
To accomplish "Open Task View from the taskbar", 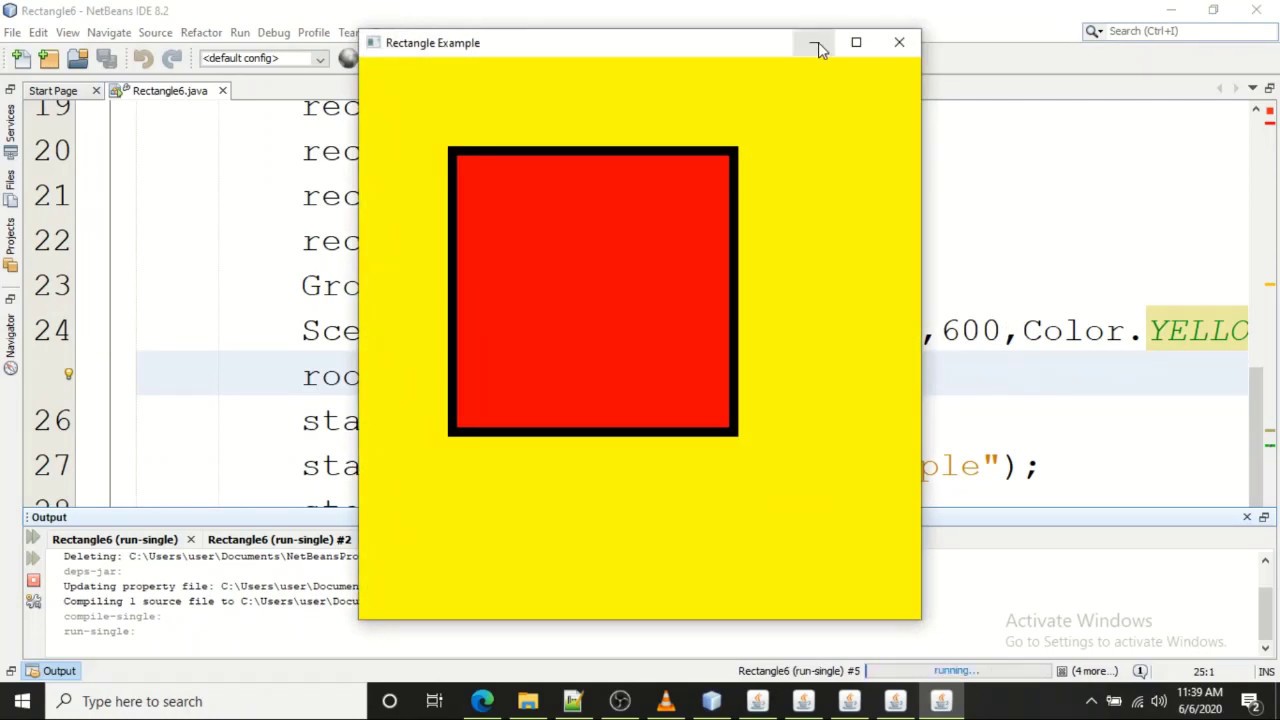I will coord(435,701).
